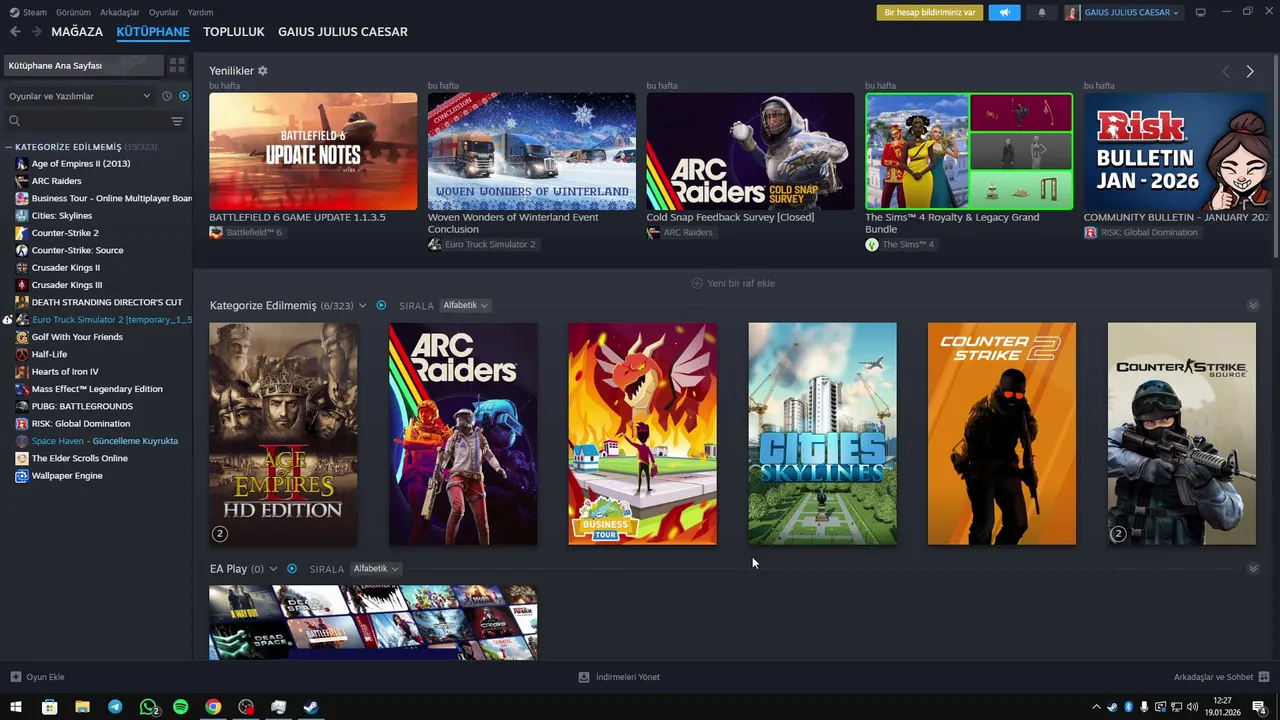Viewport: 1280px width, 720px height.
Task: Open Business Tour game cover
Action: pos(642,434)
